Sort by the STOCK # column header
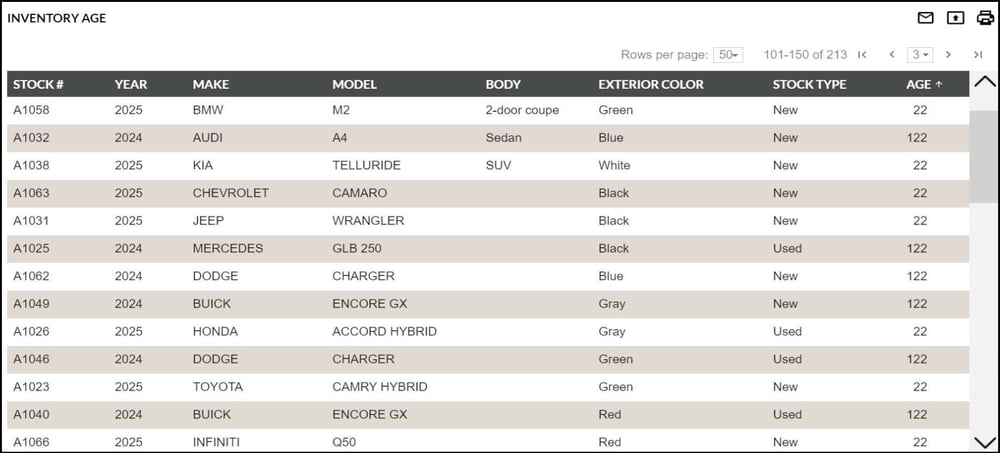This screenshot has height=453, width=1000. [x=38, y=84]
